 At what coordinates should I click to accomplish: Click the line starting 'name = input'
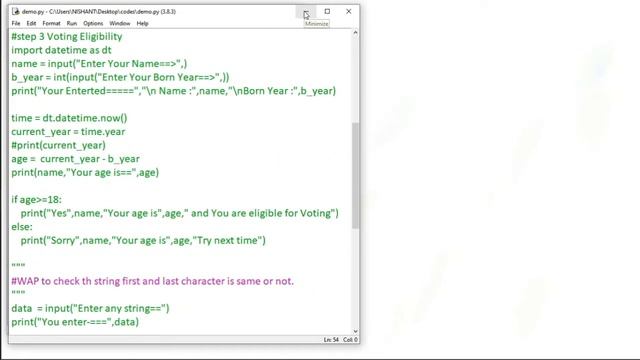(99, 64)
